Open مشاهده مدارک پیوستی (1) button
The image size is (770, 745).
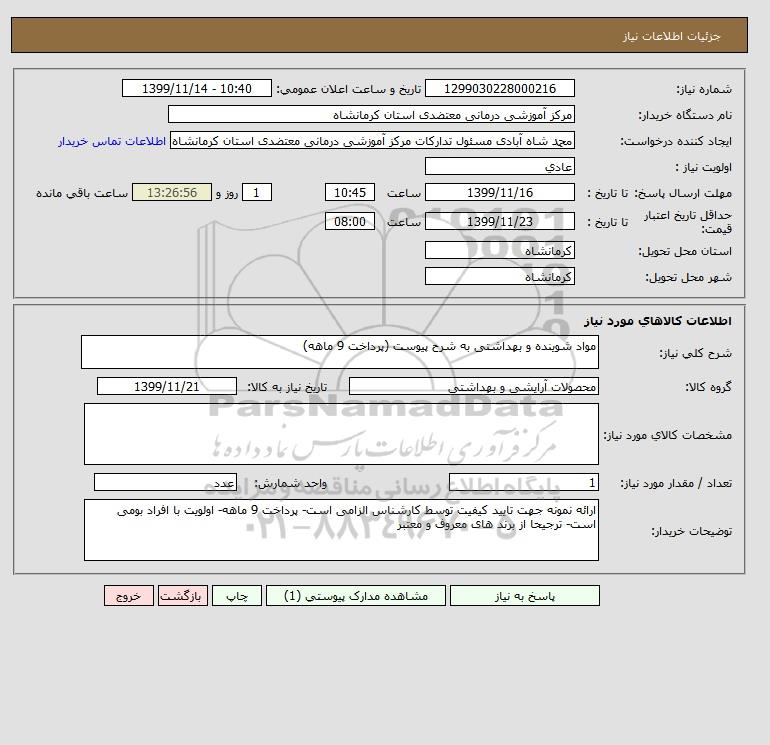click(356, 596)
